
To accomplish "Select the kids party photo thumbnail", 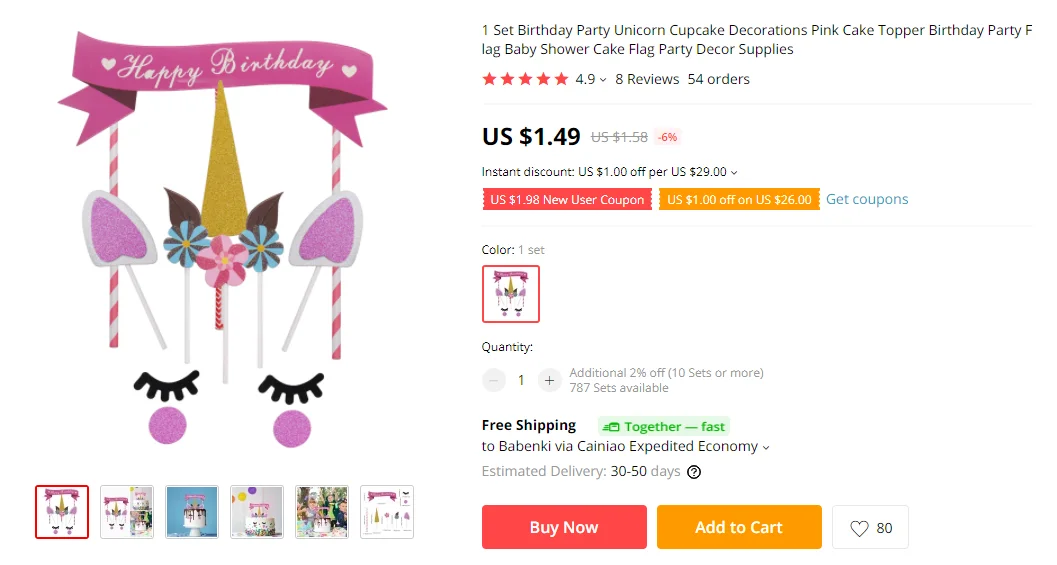I will (x=322, y=512).
